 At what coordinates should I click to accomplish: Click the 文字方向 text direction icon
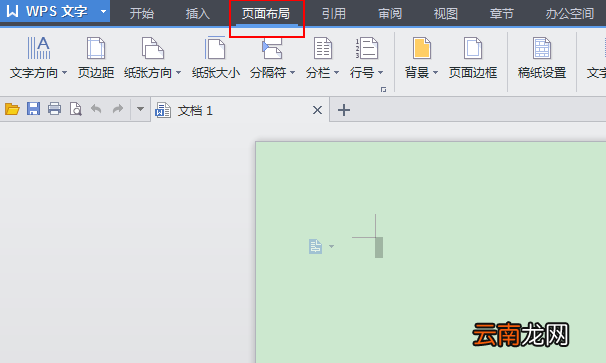(x=39, y=48)
